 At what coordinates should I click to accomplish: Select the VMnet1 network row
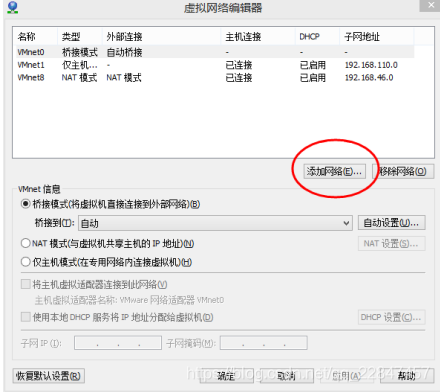(x=215, y=65)
